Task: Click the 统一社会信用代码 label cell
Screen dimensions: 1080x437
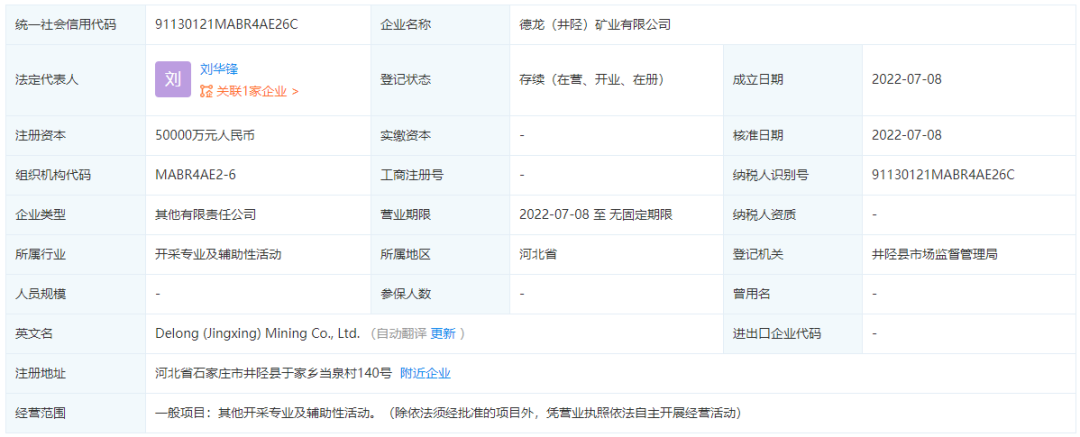Action: [x=75, y=25]
